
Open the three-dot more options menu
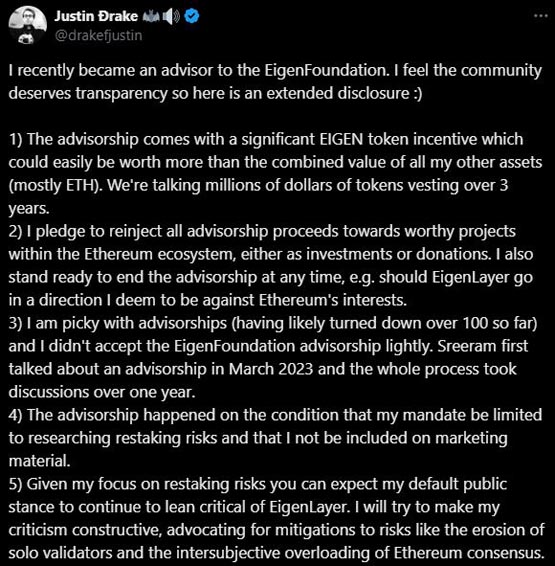tap(540, 16)
